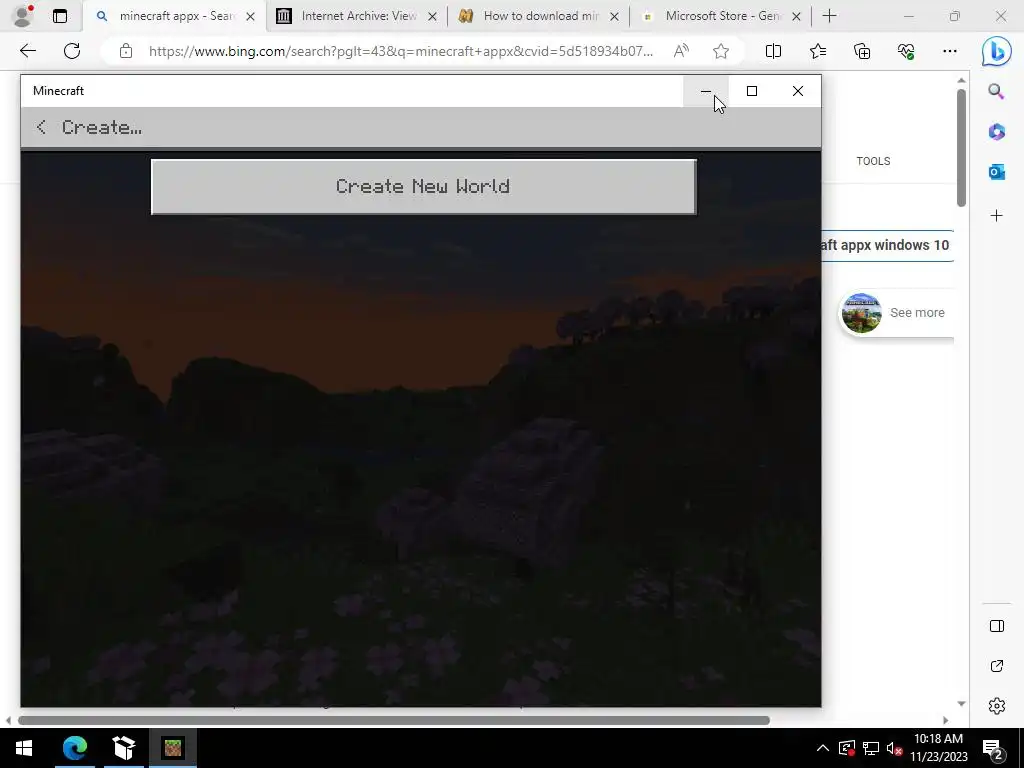Click the See more card
This screenshot has height=768, width=1024.
coord(897,313)
